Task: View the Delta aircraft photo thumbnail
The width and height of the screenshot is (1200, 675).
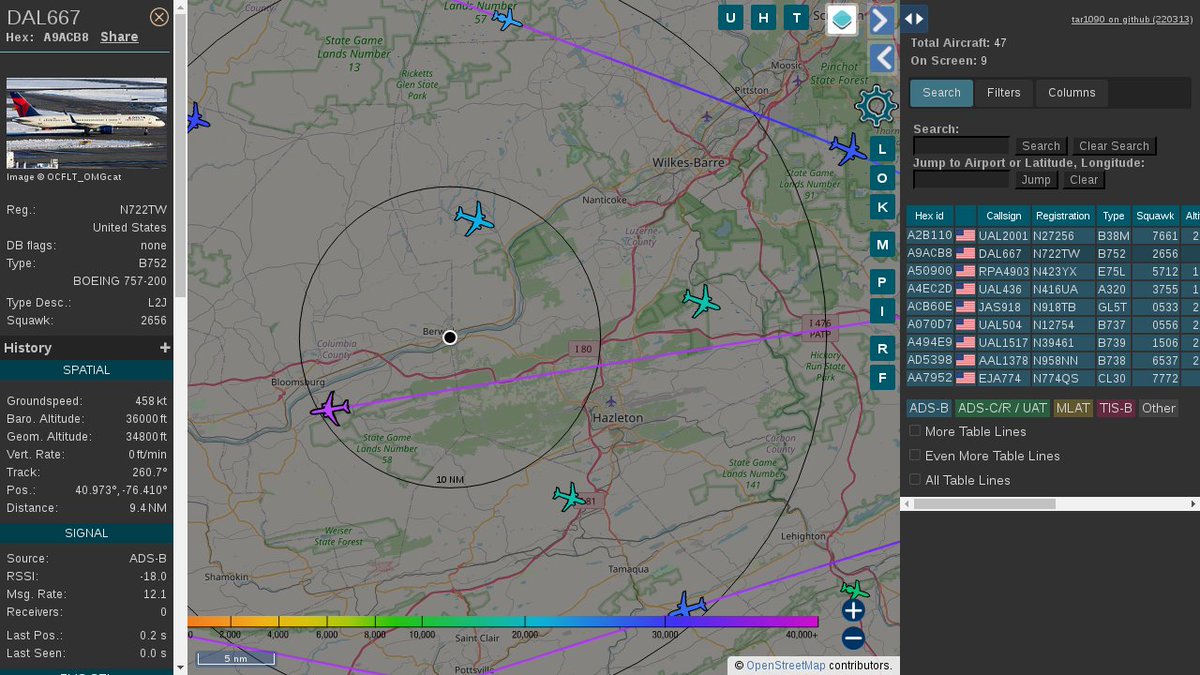Action: click(x=87, y=122)
